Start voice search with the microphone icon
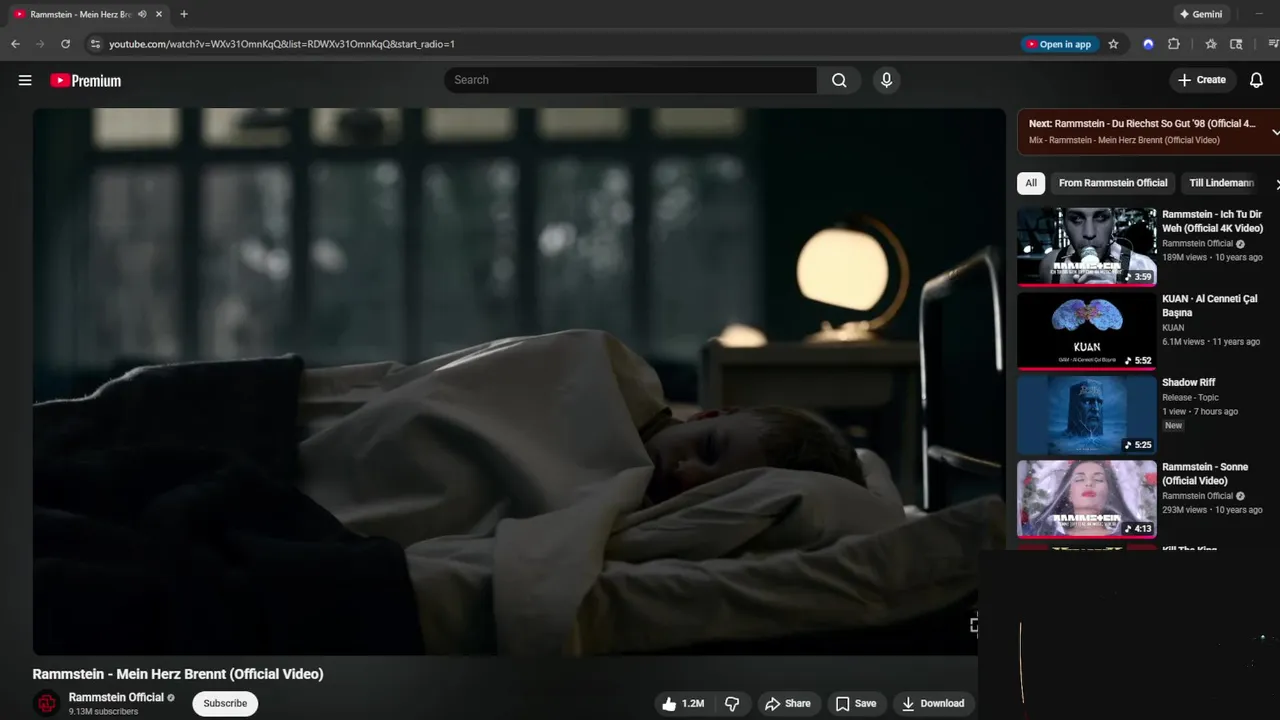 (886, 80)
